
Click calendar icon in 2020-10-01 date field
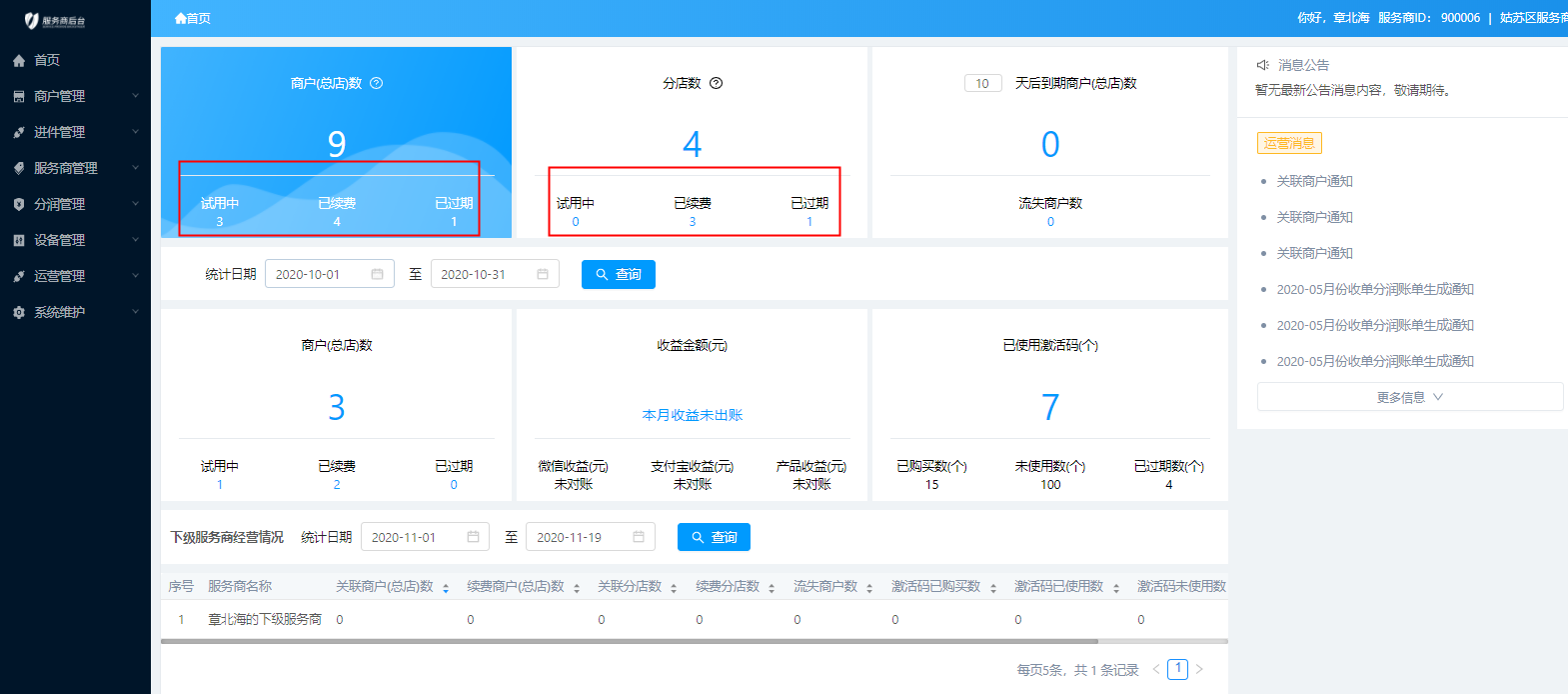tap(377, 274)
